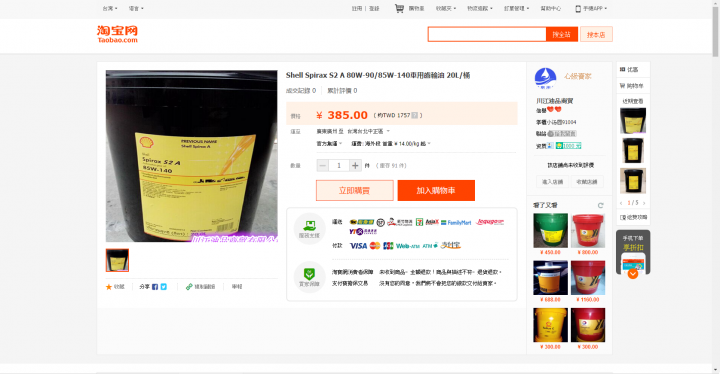This screenshot has width=720, height=374.
Task: Click the cart icon in right sidebar
Action: [x=623, y=85]
